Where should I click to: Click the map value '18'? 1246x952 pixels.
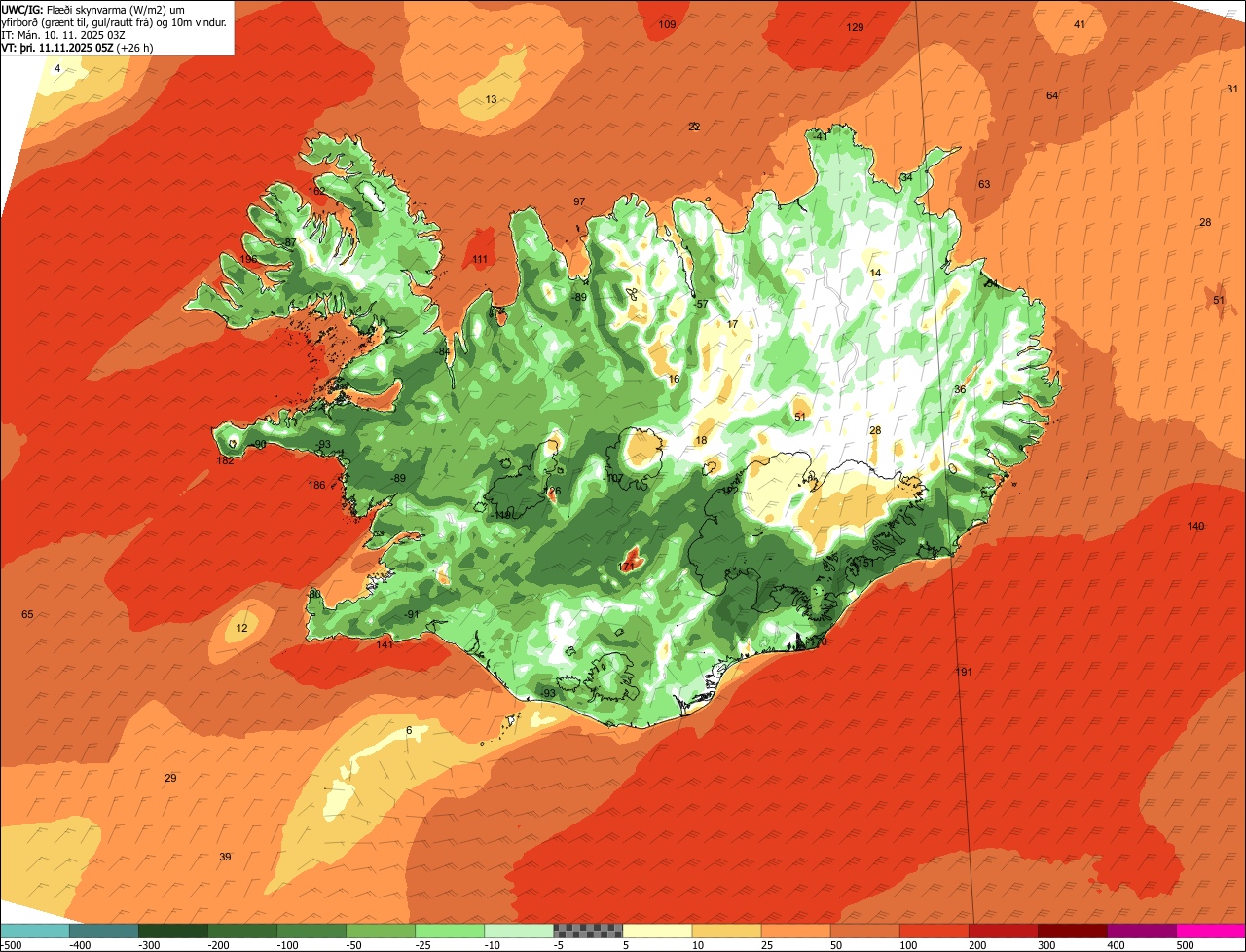(701, 440)
